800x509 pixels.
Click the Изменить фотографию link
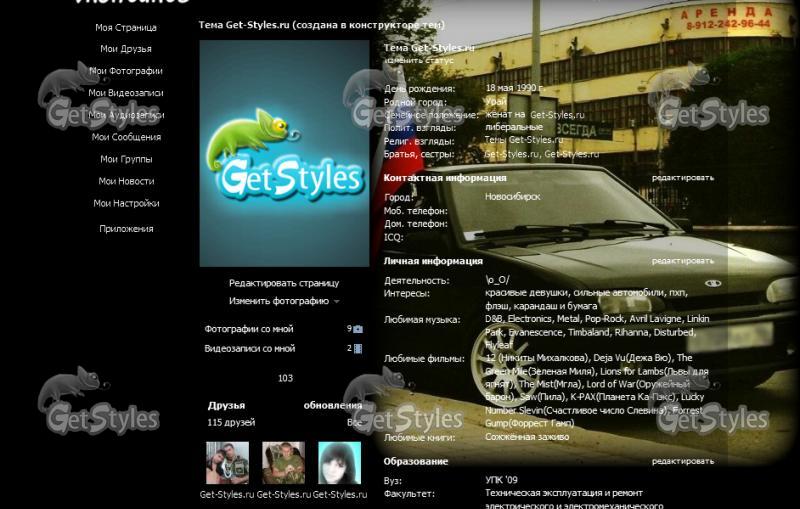[x=279, y=301]
